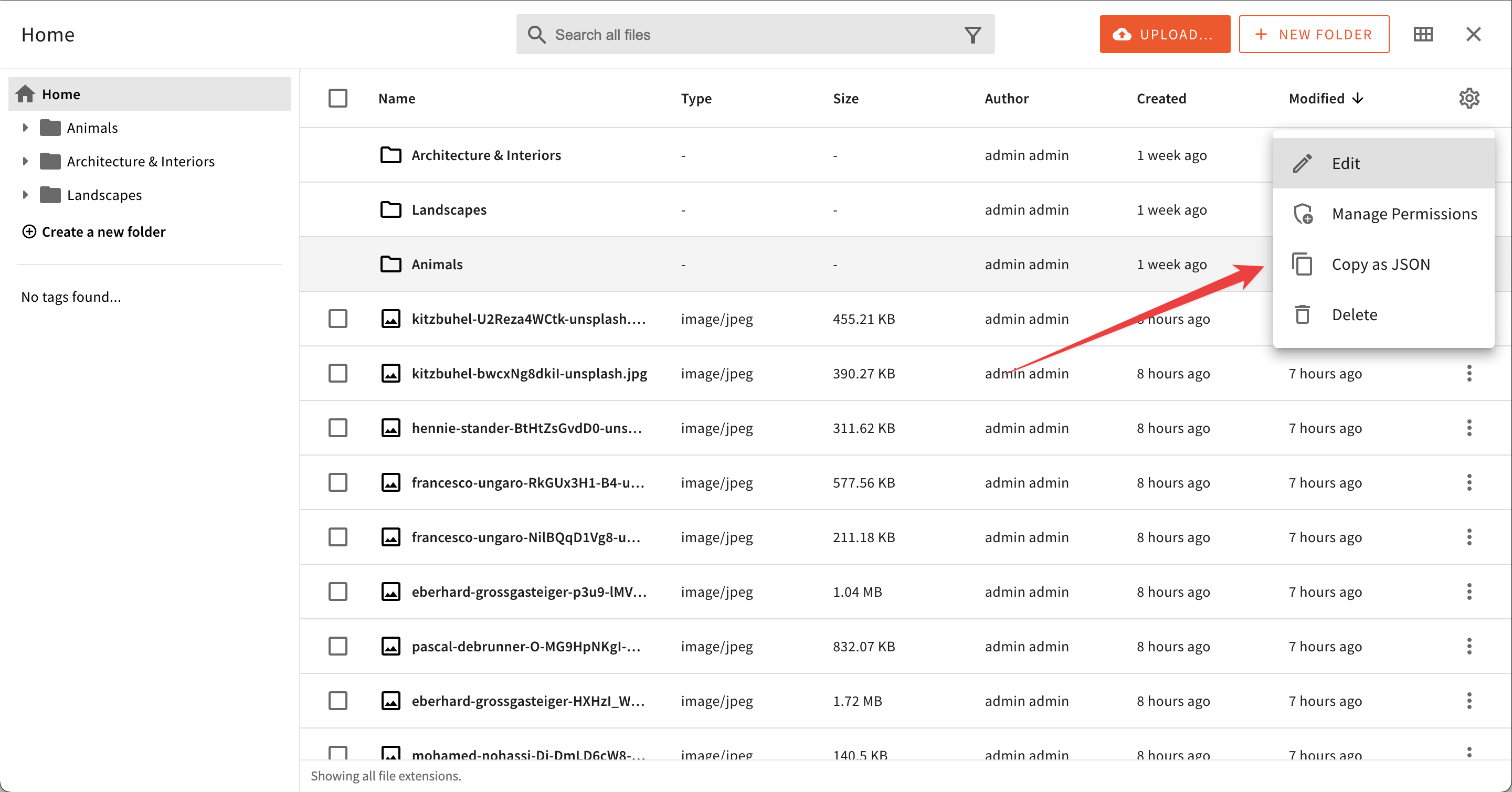Select the Delete option in context menu

(x=1355, y=314)
